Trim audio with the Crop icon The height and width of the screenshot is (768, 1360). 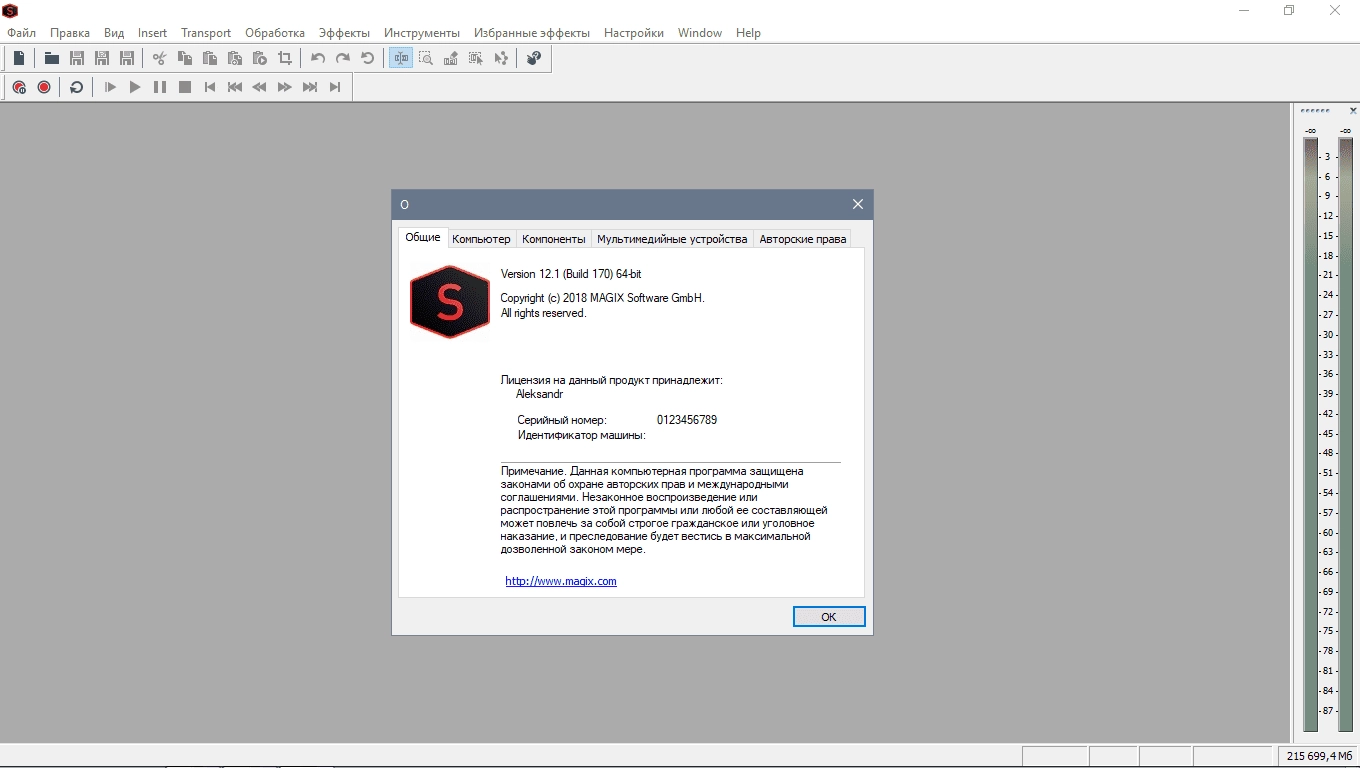(285, 58)
